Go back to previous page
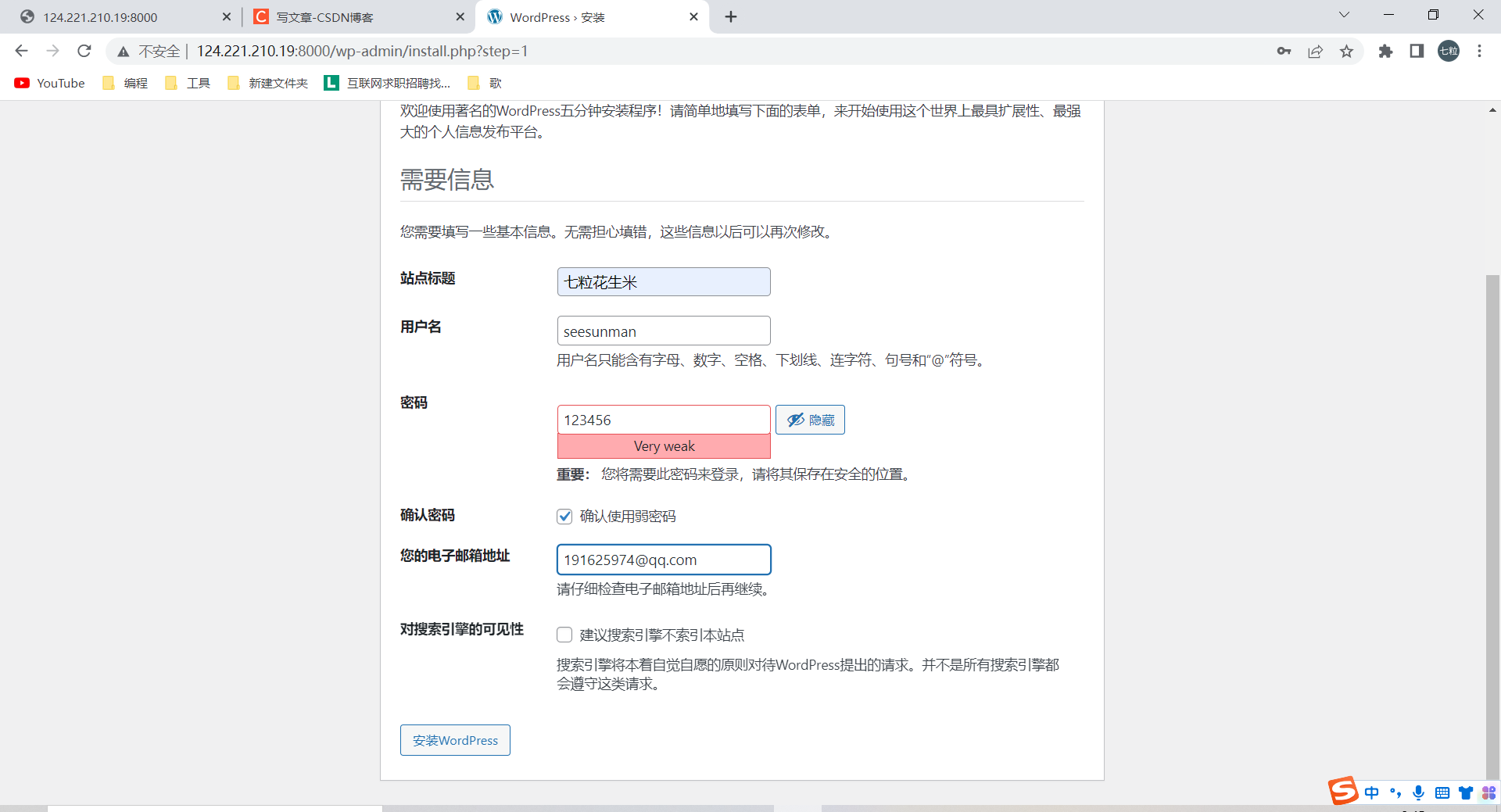This screenshot has height=812, width=1501. [x=21, y=51]
